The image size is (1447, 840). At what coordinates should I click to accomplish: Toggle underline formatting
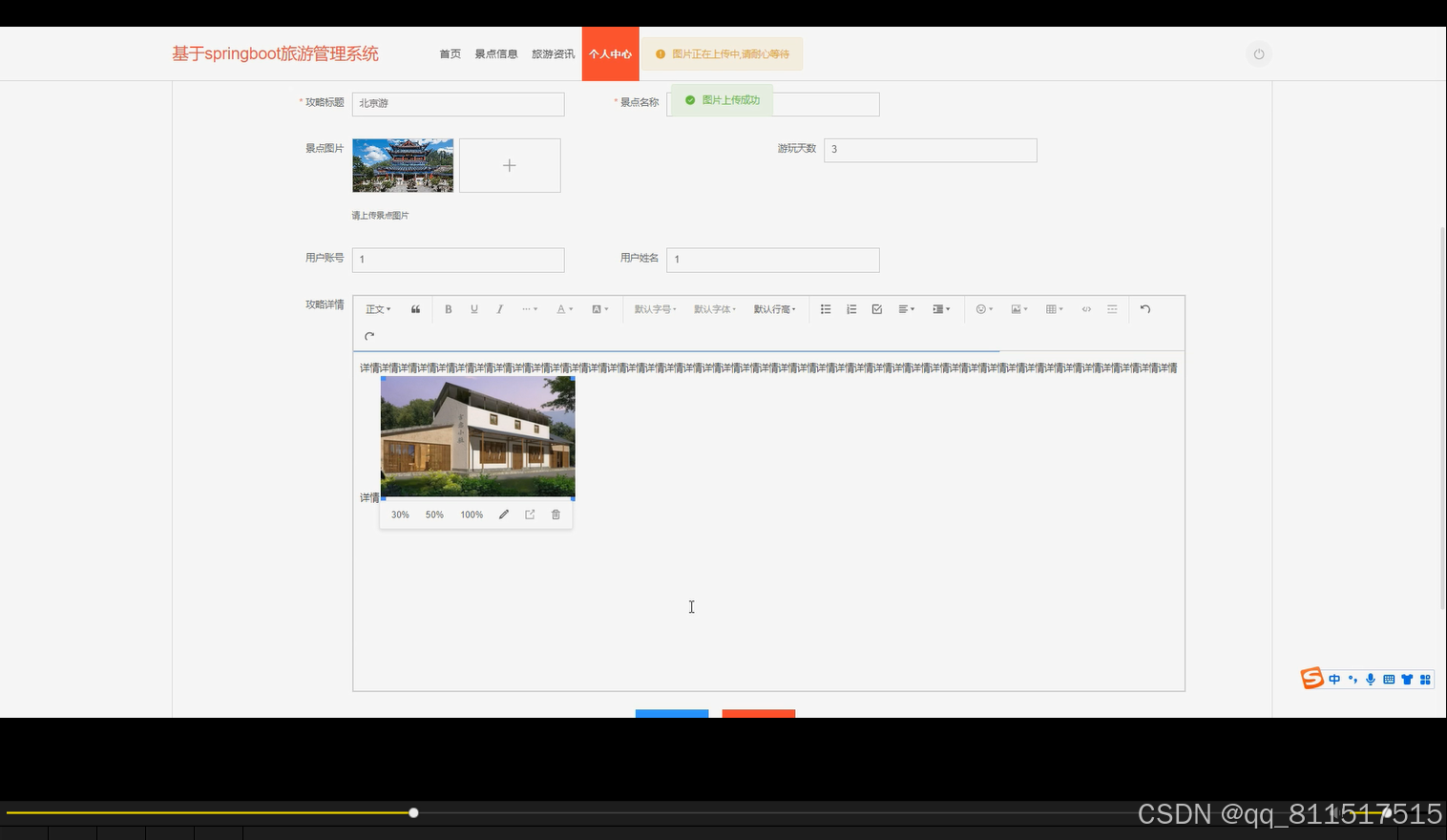click(x=473, y=309)
